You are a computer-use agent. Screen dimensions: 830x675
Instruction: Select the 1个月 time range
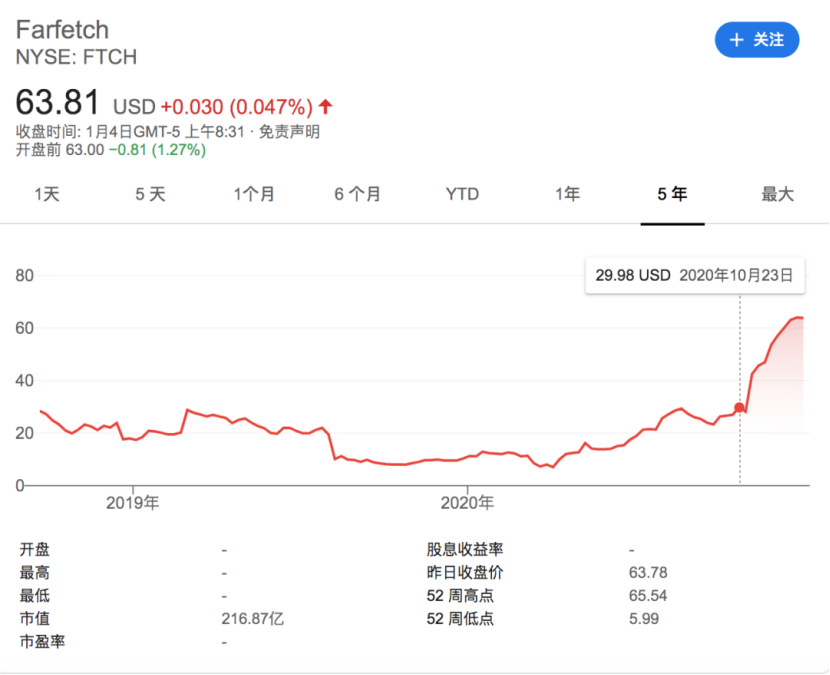pyautogui.click(x=255, y=195)
